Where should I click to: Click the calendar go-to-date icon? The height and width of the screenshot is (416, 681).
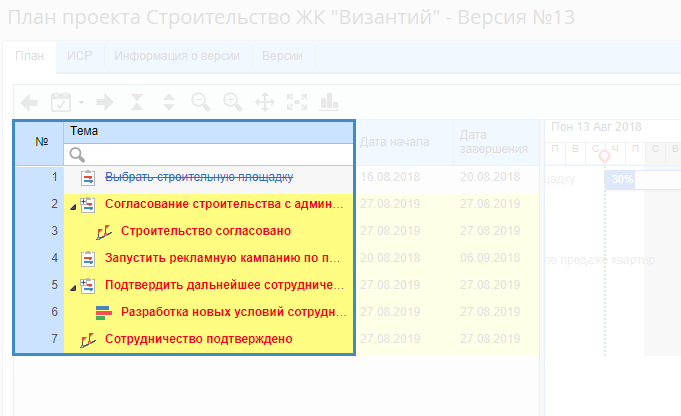[61, 102]
